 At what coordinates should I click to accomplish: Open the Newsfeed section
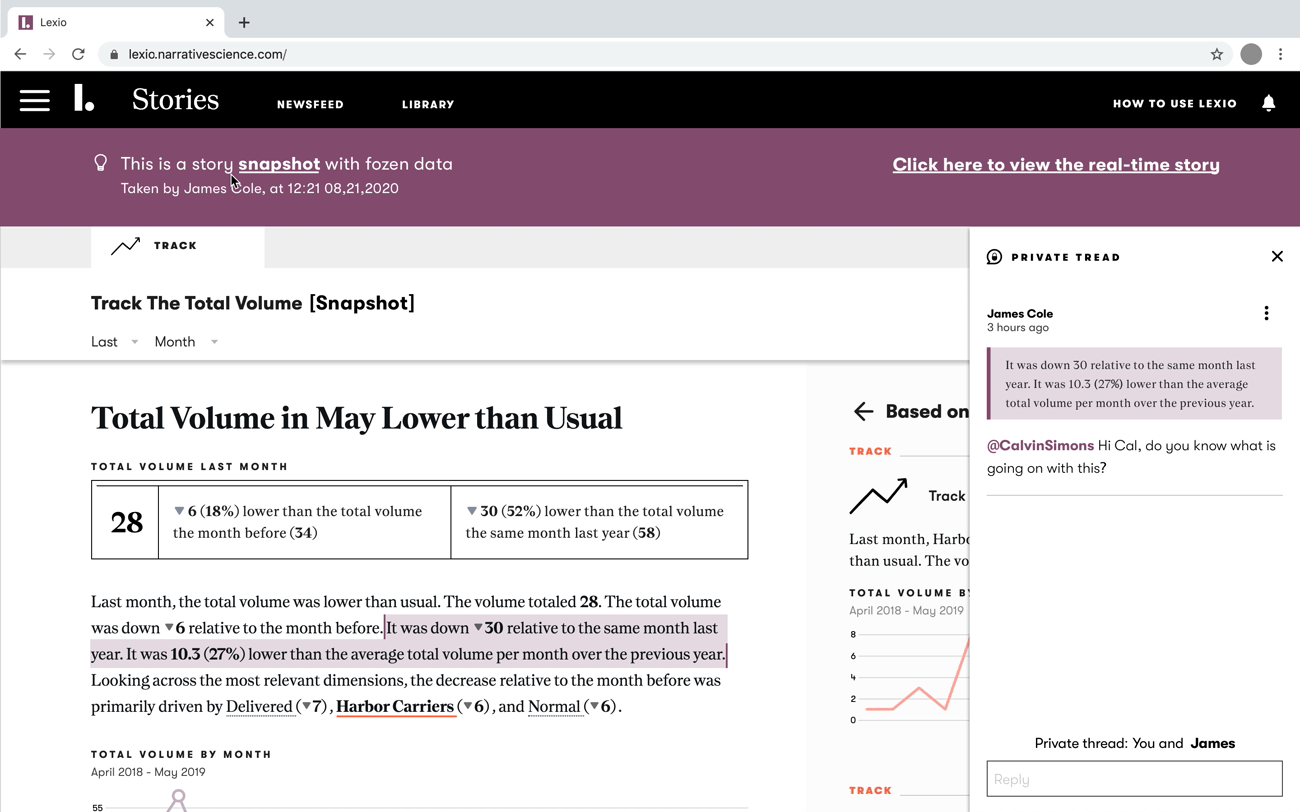coord(310,104)
